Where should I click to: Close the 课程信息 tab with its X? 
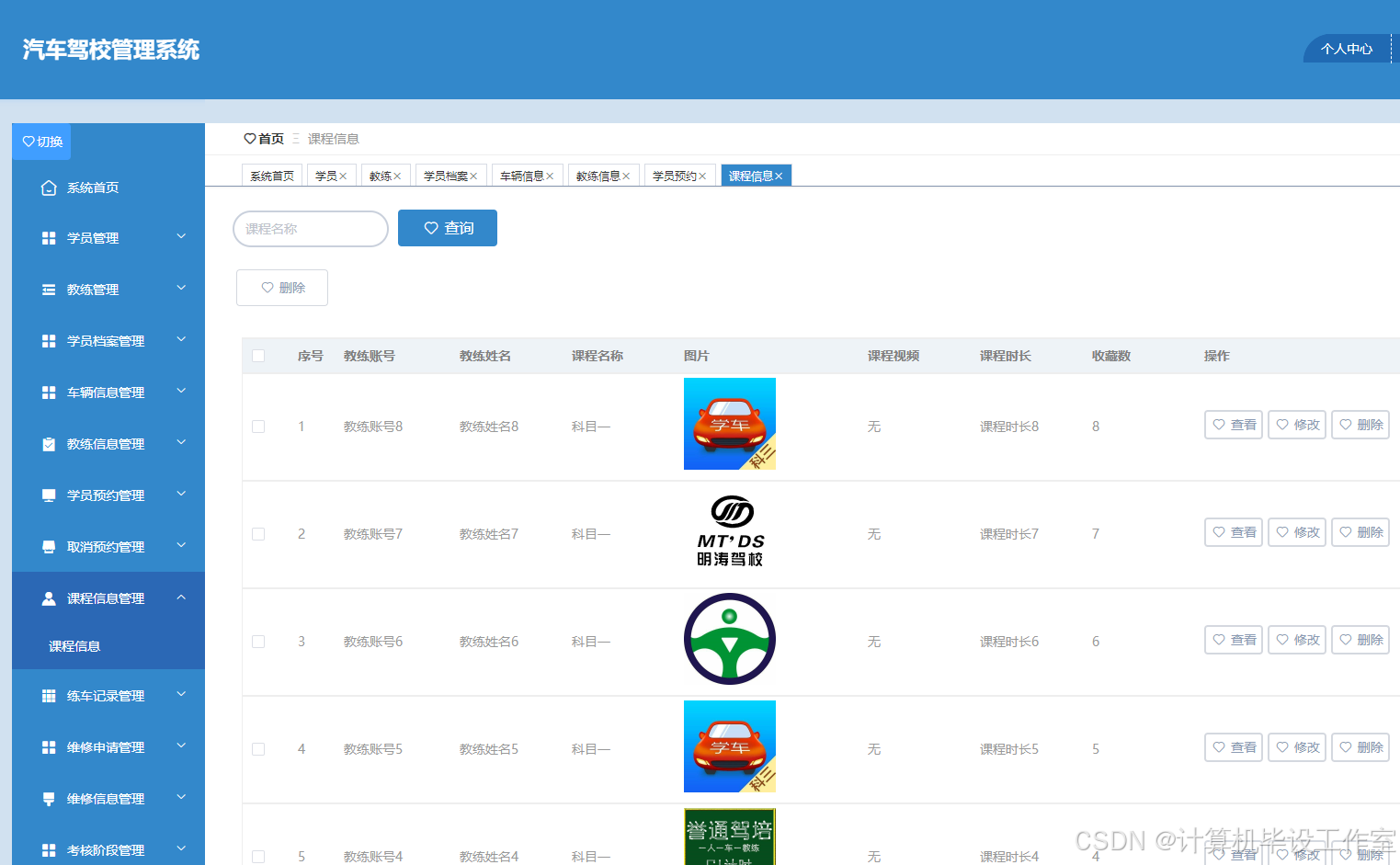779,176
